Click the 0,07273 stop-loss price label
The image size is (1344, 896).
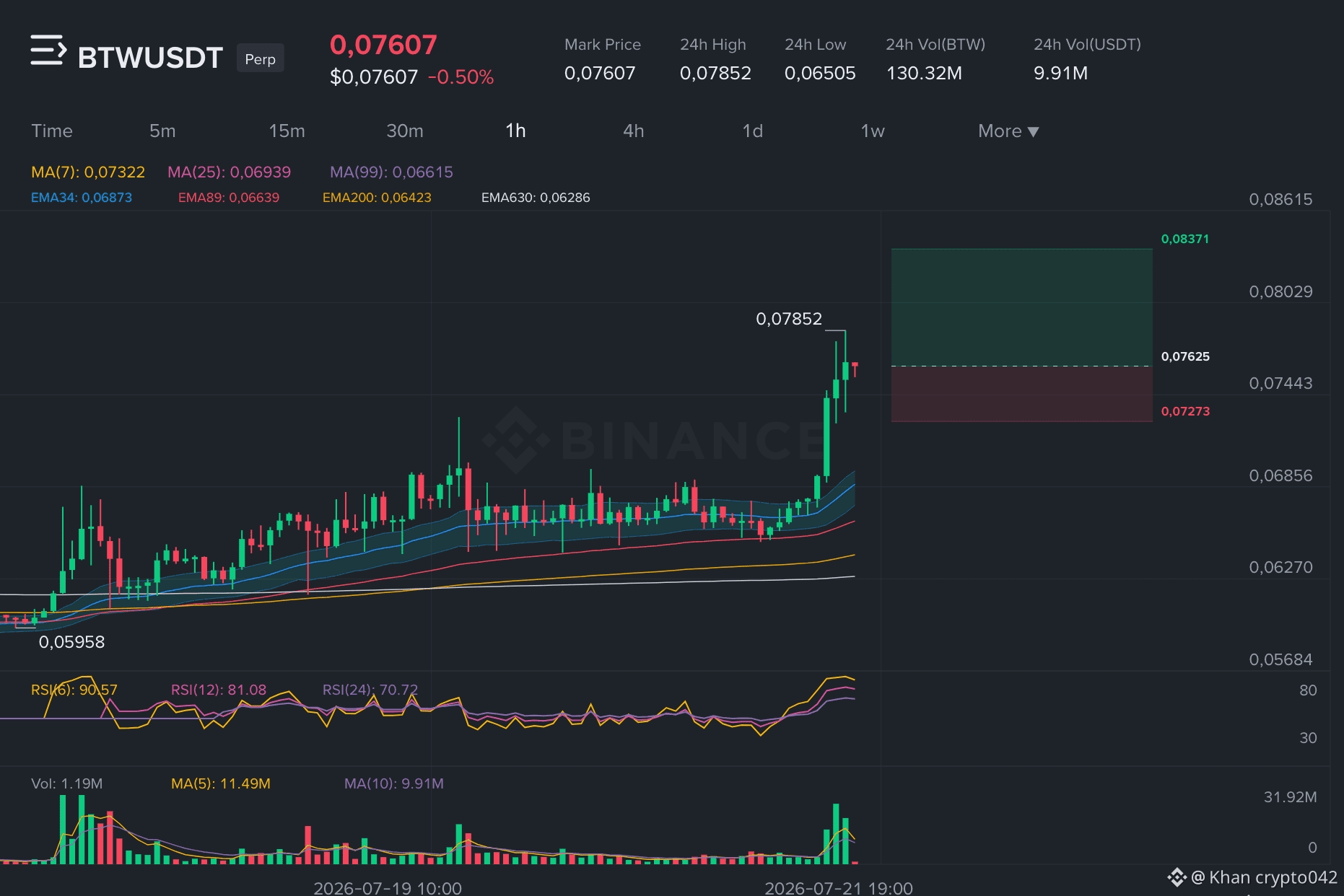[x=1185, y=411]
